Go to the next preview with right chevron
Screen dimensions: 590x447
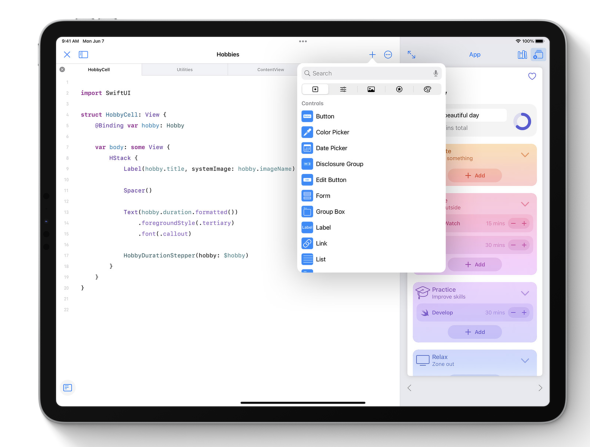[540, 388]
